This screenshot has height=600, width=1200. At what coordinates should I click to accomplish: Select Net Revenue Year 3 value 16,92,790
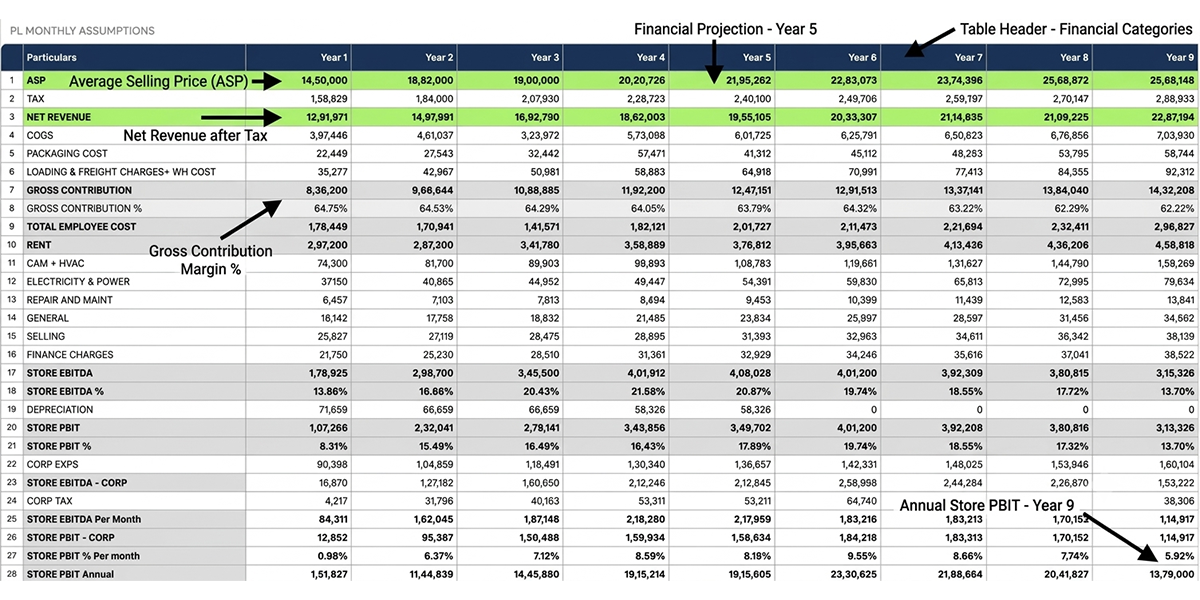[535, 117]
